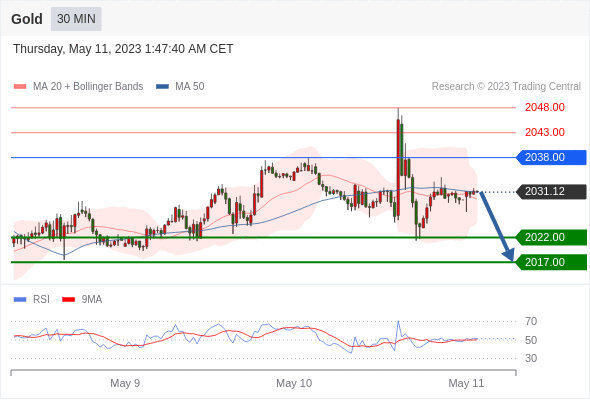The width and height of the screenshot is (590, 400).
Task: Click the 2048.00 resistance price label
Action: tap(544, 108)
